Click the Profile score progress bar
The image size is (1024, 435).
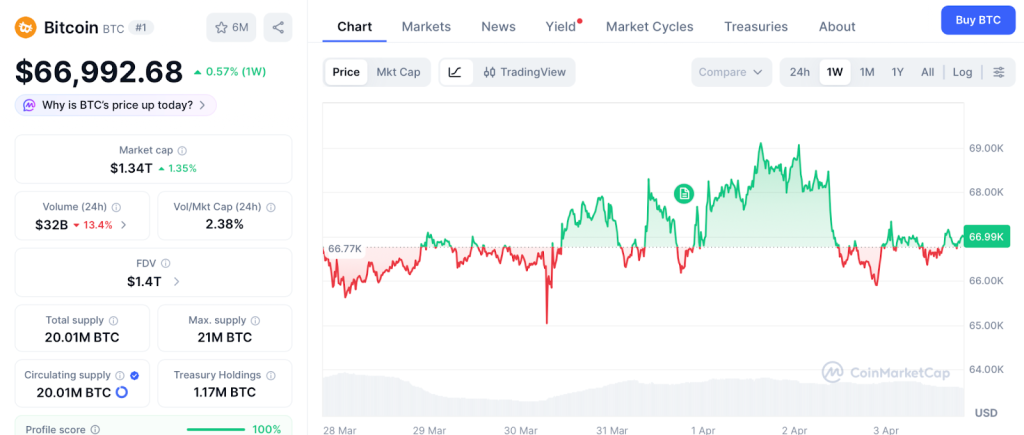(x=215, y=429)
